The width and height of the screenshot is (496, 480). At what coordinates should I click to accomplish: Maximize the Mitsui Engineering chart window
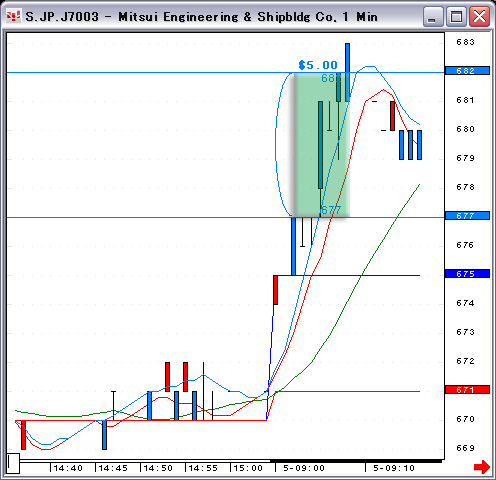456,17
